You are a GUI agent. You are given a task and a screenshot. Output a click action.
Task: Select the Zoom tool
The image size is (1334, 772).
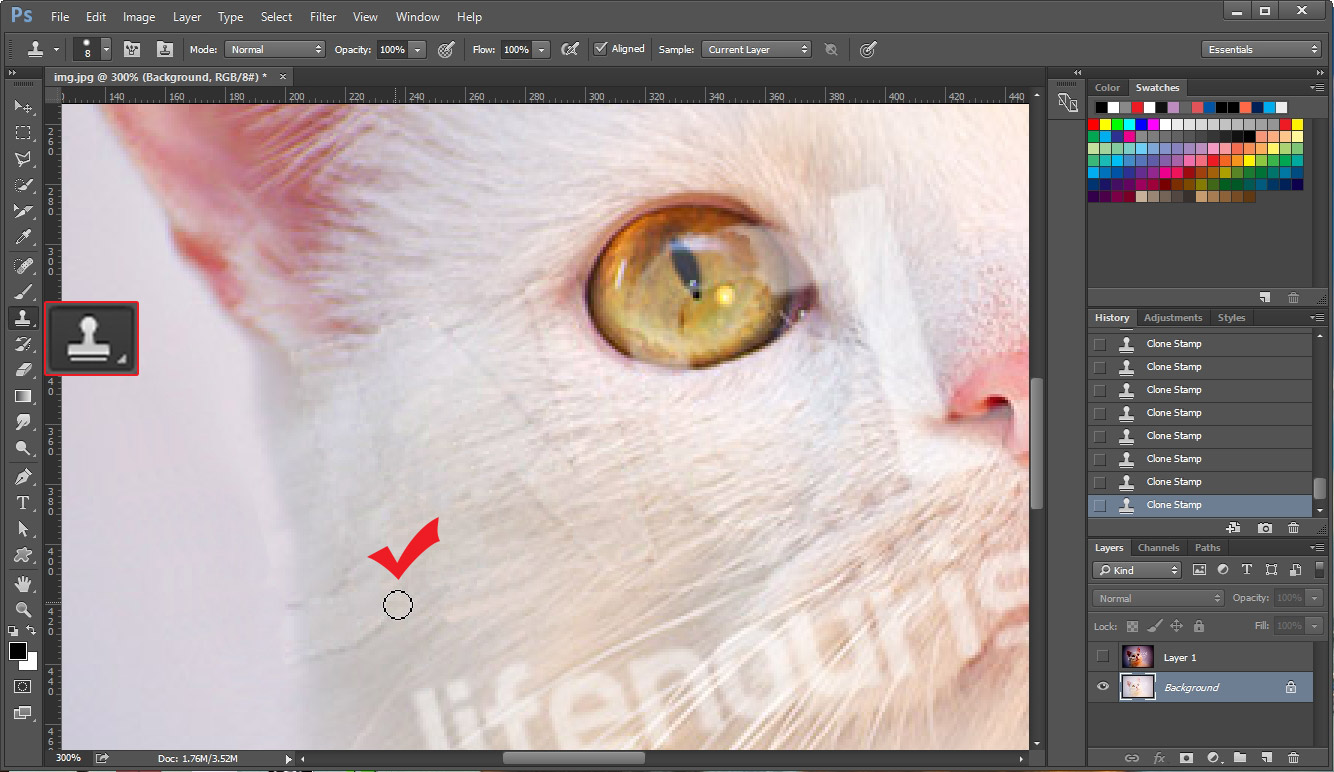point(23,609)
